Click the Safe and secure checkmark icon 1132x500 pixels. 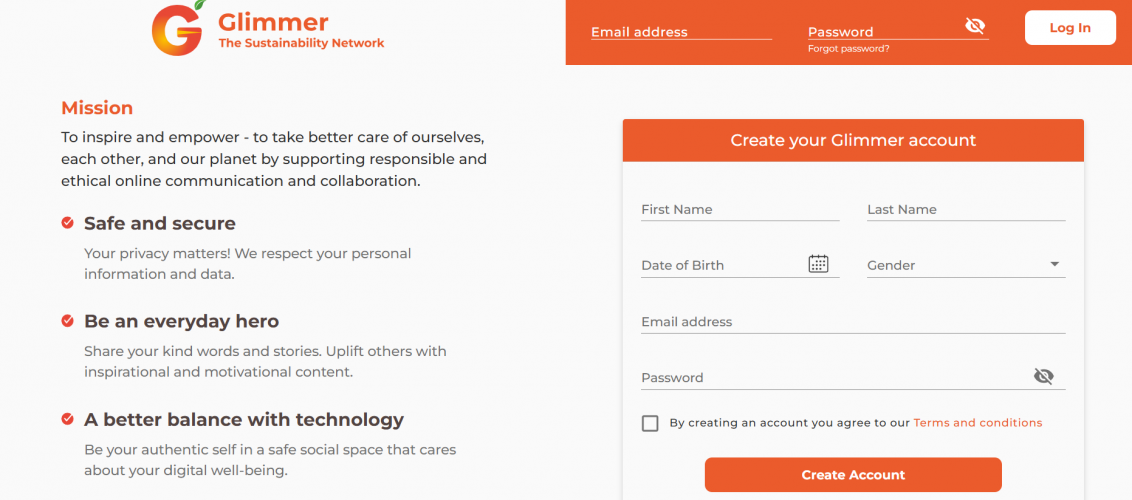coord(68,223)
